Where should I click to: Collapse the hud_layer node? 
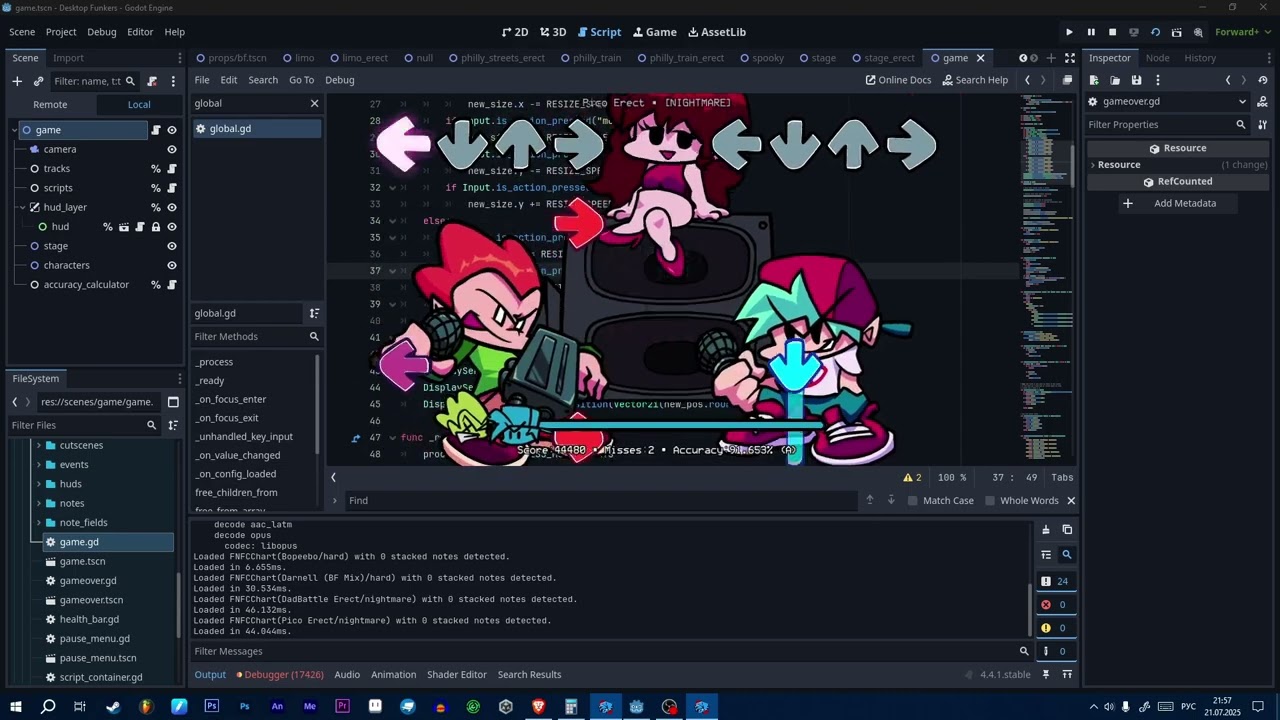(x=22, y=208)
